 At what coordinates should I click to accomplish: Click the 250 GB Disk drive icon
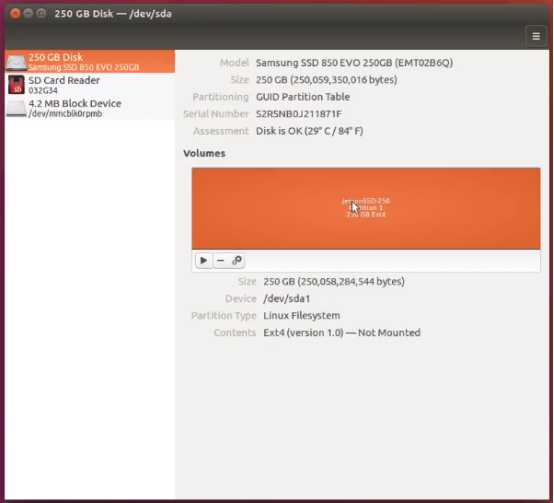(x=16, y=62)
